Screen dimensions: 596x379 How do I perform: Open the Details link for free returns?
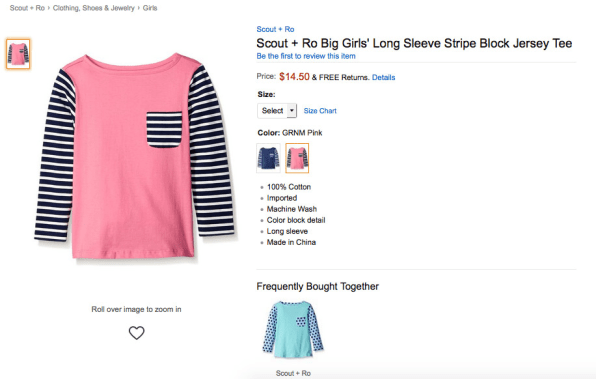(x=384, y=77)
